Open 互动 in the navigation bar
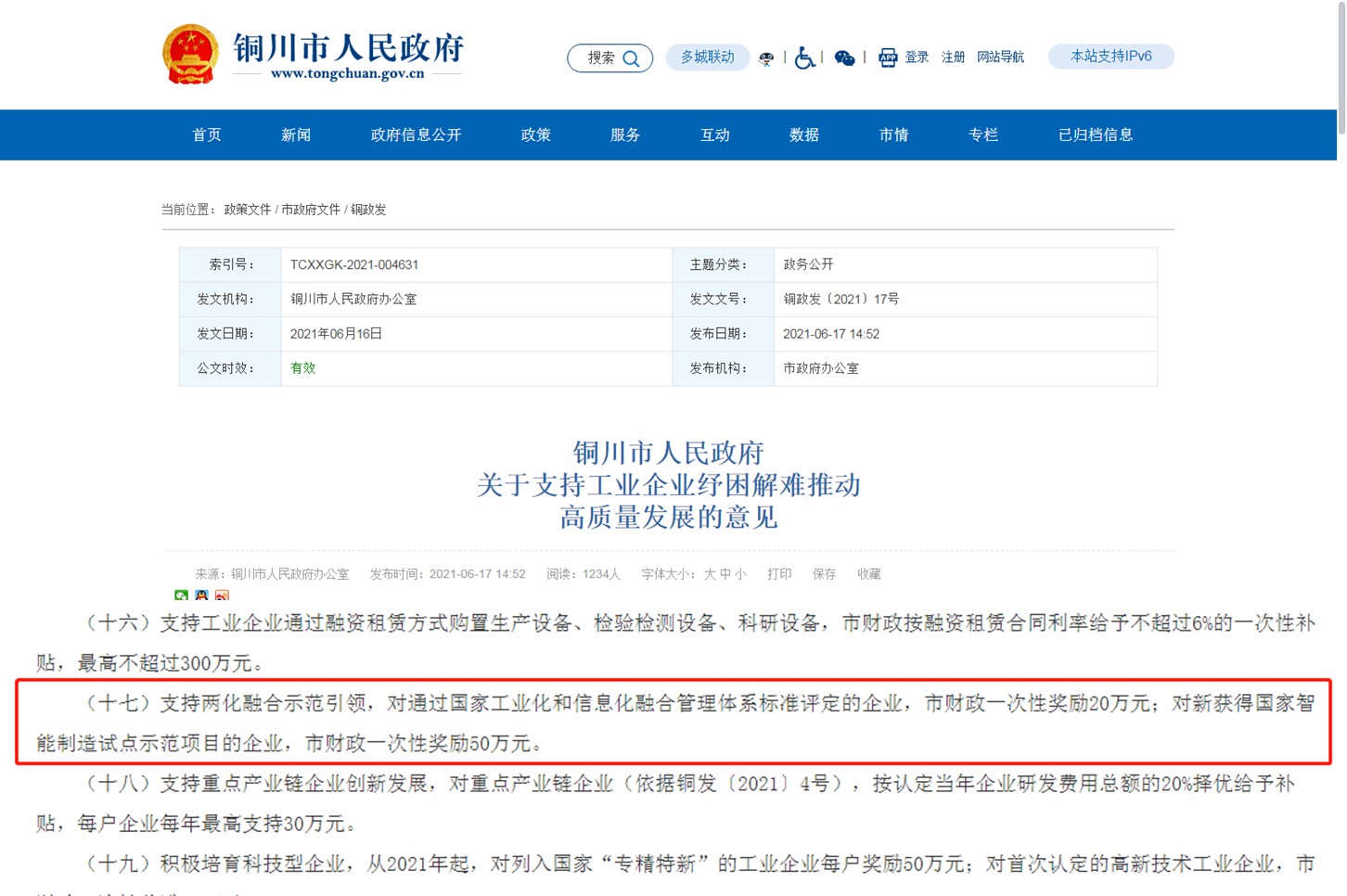Screen dimensions: 1347x896 tap(714, 135)
